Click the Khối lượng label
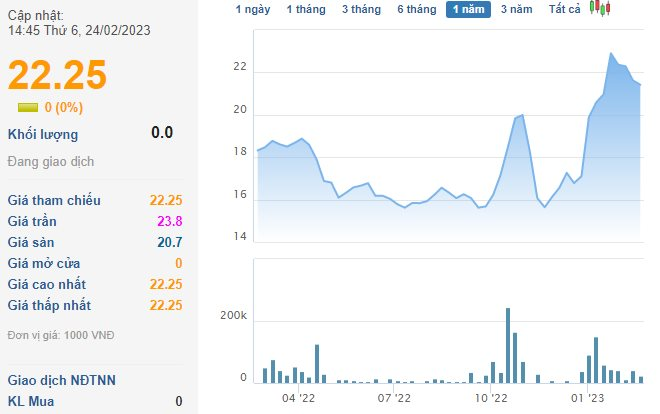The image size is (660, 414). [43, 135]
